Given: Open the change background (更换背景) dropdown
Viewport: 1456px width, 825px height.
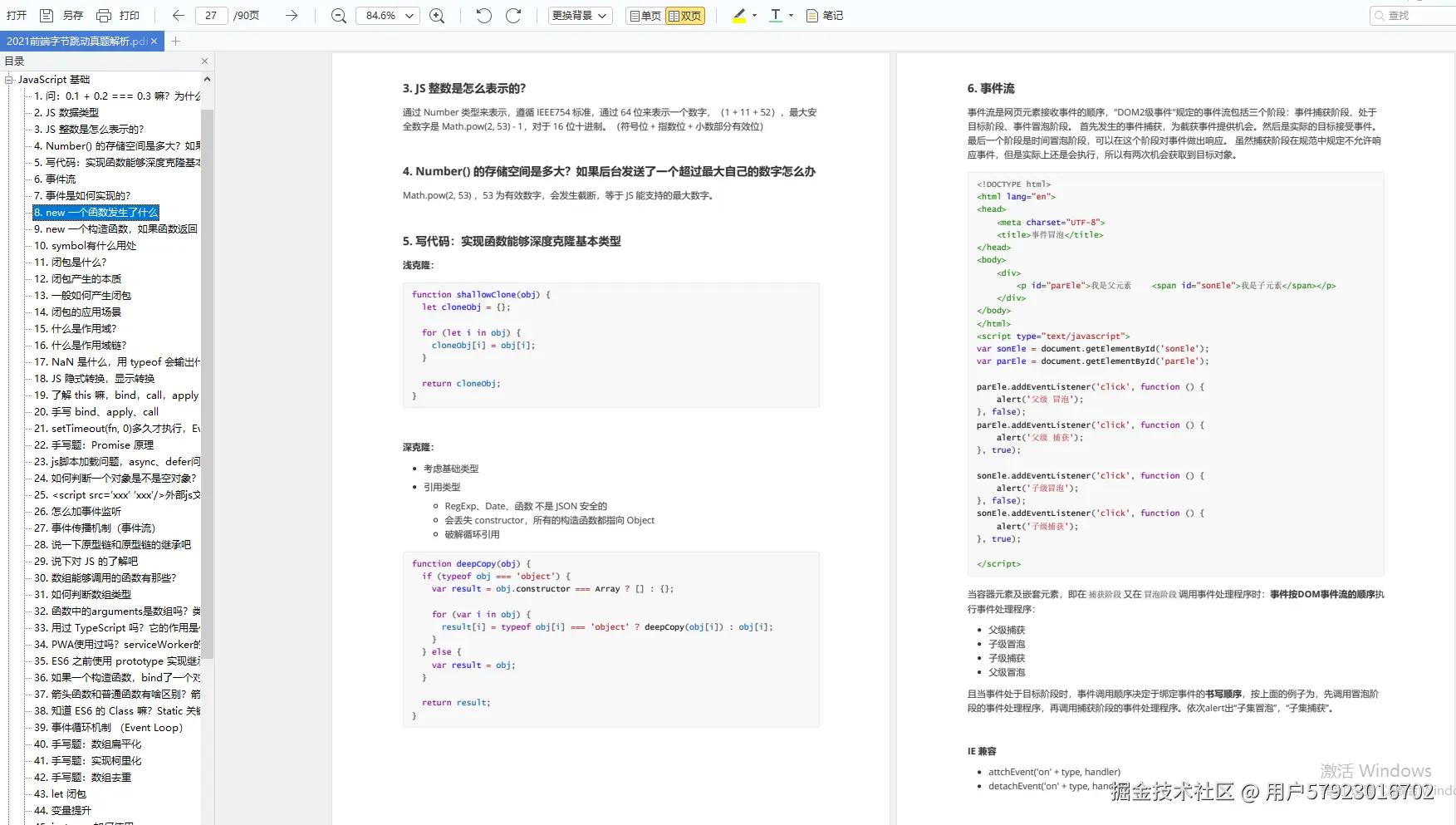Looking at the screenshot, I should pos(581,15).
